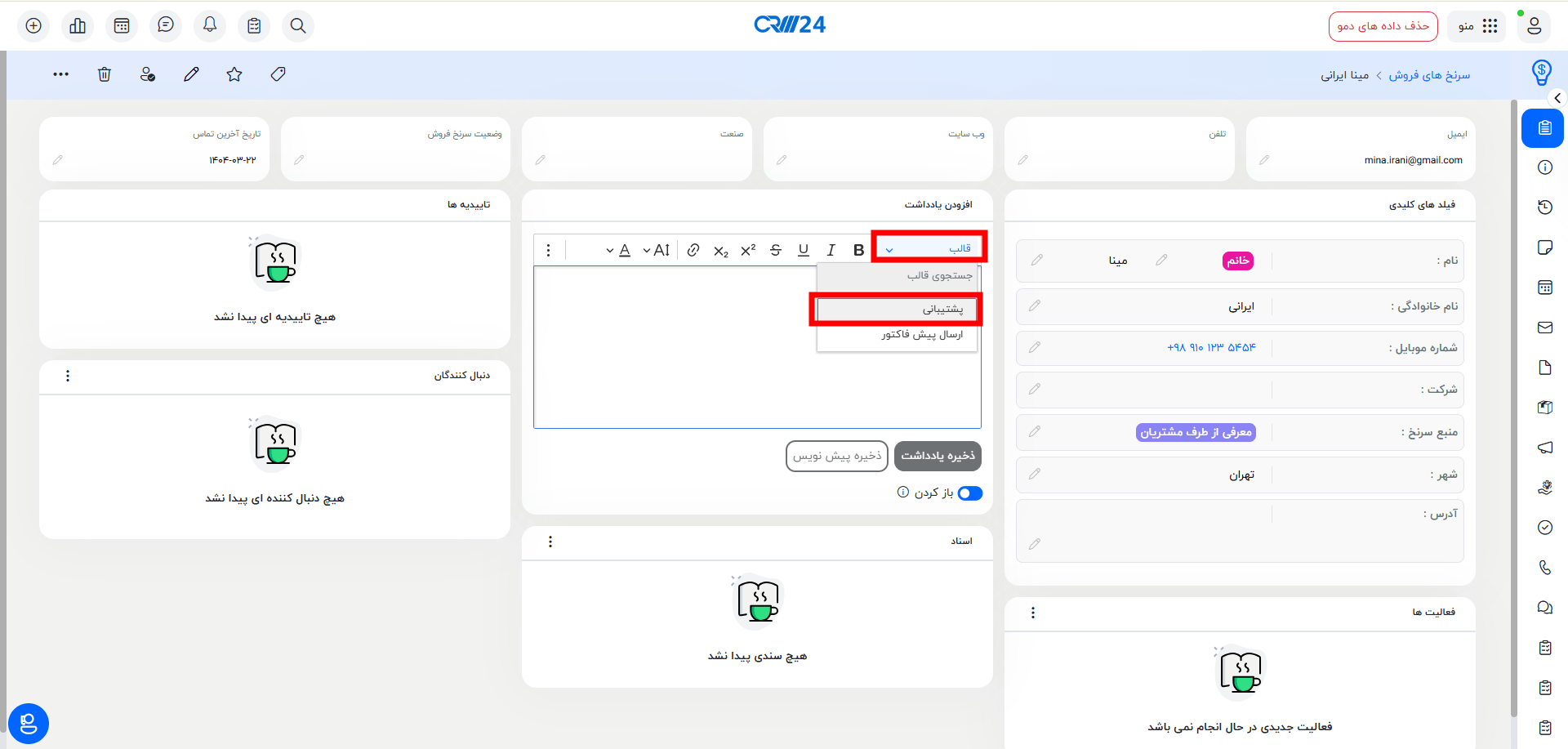
Task: Open the email envelope icon in sidebar
Action: pyautogui.click(x=1544, y=328)
